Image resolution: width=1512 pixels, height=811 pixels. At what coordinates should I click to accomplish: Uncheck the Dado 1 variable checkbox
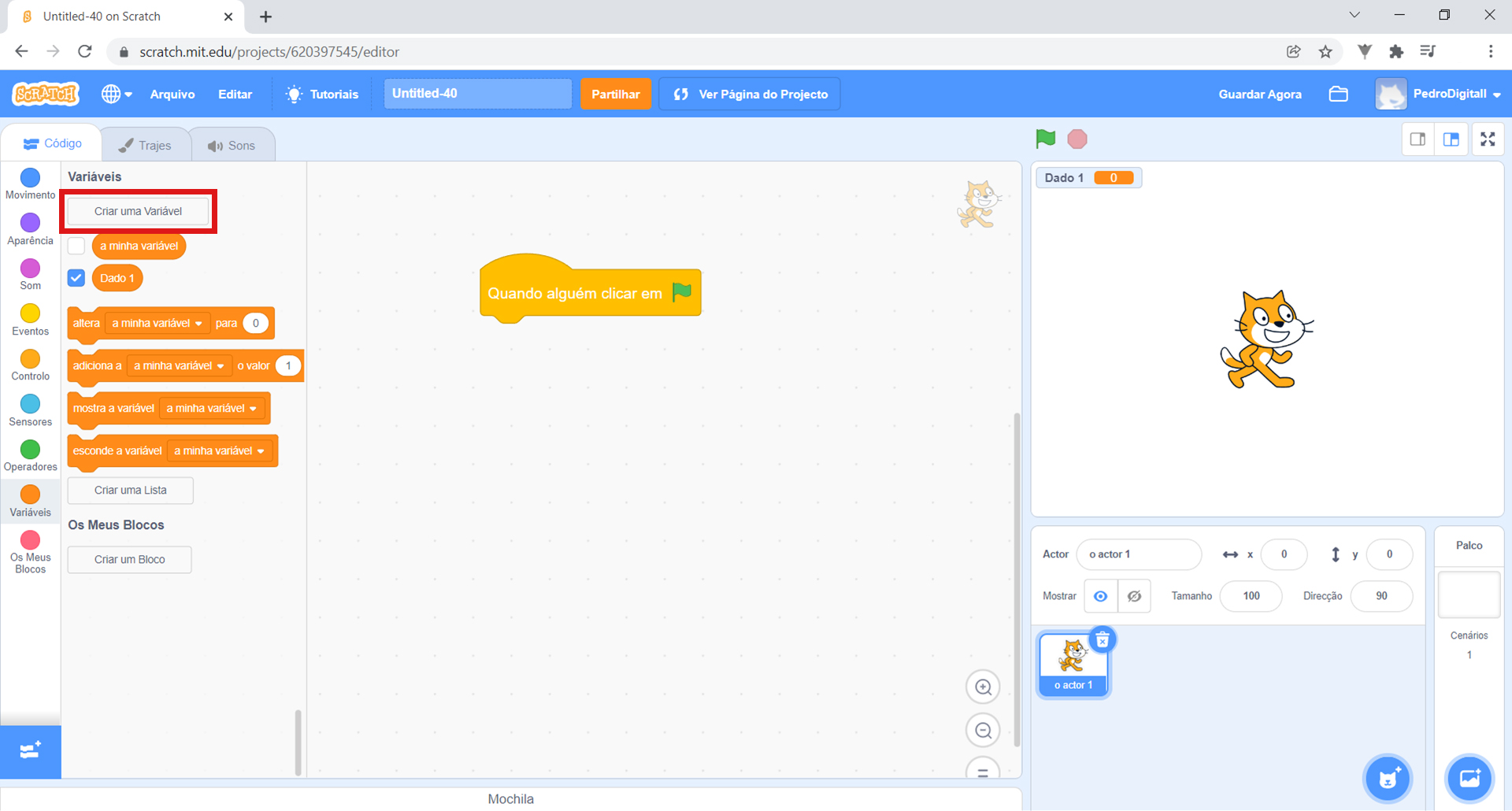click(76, 278)
